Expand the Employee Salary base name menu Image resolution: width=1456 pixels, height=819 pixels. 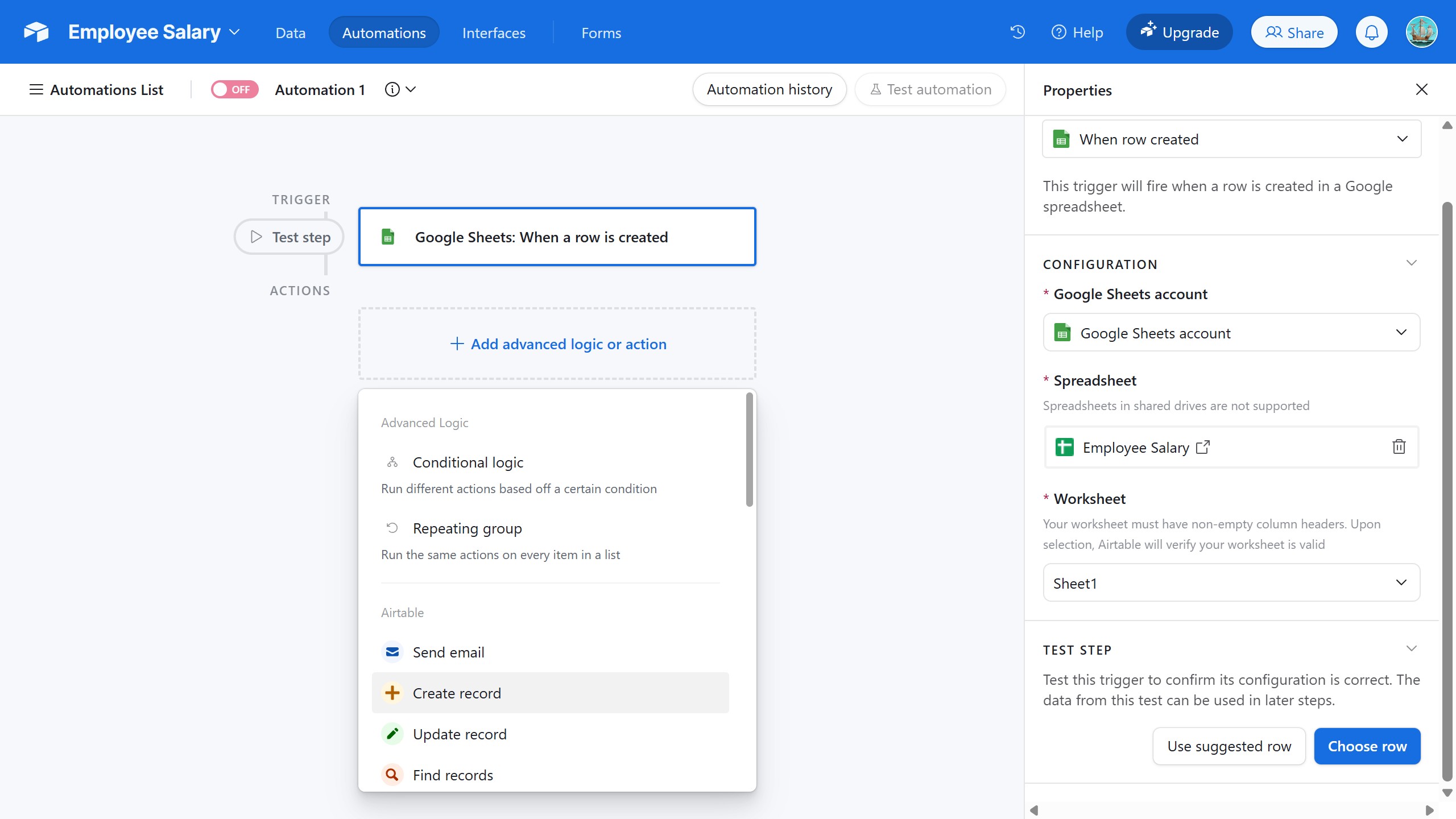(234, 32)
